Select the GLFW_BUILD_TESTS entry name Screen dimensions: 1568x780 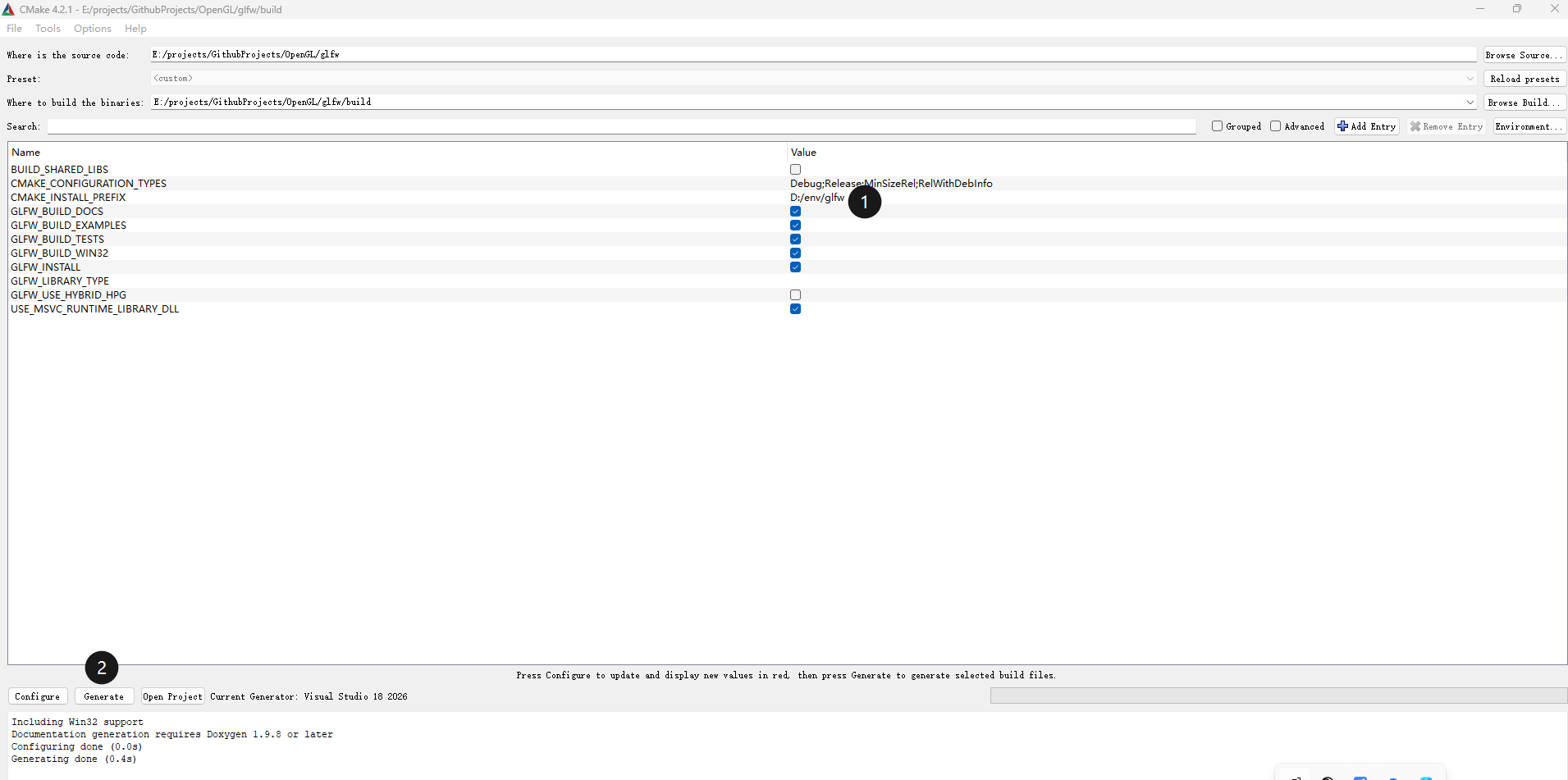57,239
